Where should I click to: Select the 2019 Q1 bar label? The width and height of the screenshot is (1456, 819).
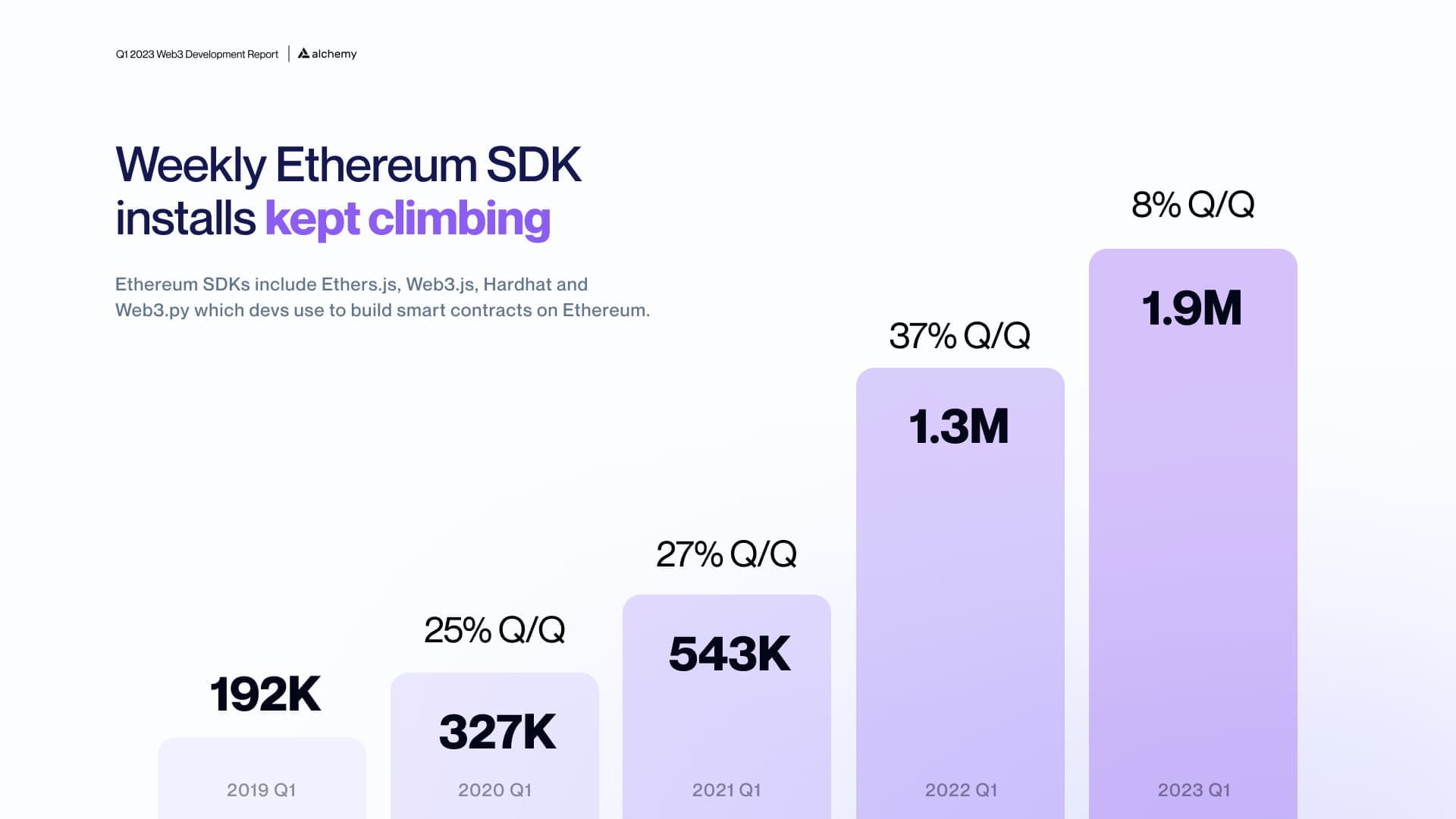pyautogui.click(x=261, y=790)
